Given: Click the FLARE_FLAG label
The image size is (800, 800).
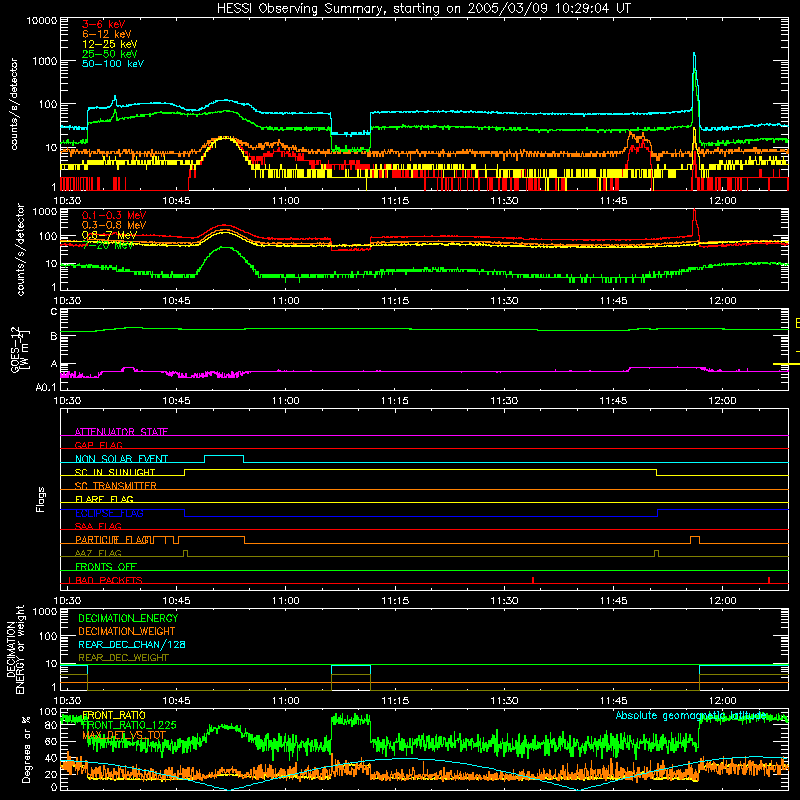Looking at the screenshot, I should pos(104,499).
